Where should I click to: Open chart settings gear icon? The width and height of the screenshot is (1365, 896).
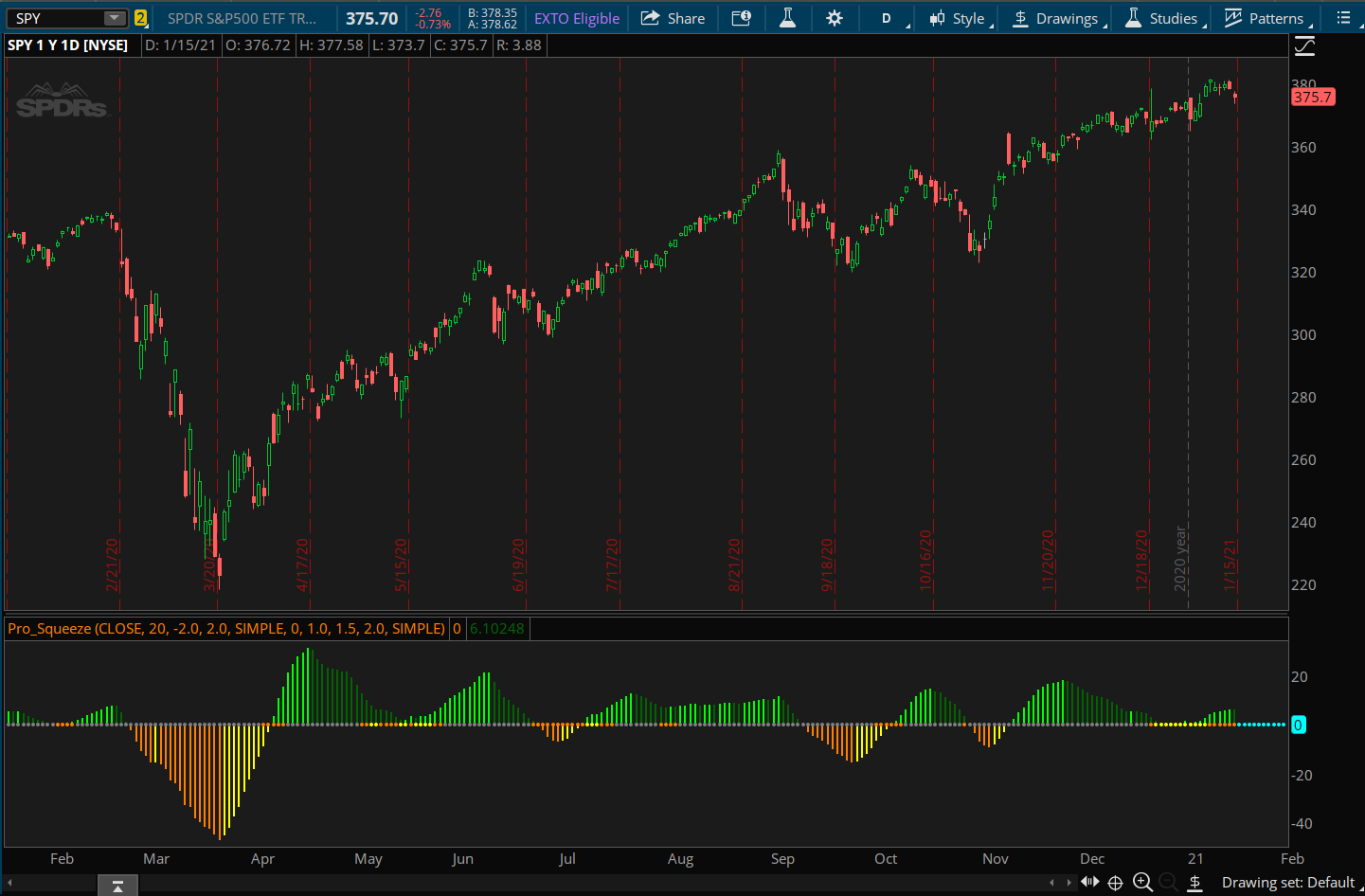(835, 18)
